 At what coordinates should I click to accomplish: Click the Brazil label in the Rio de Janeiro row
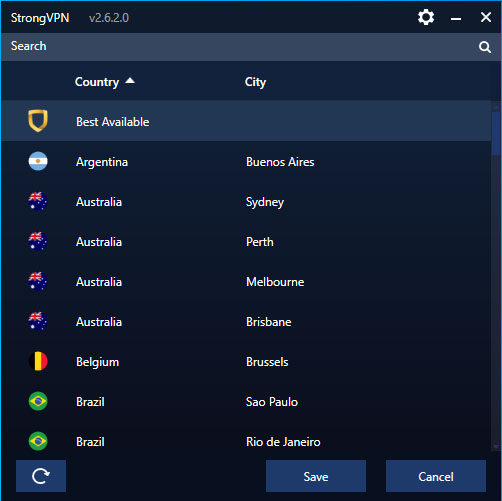coord(90,442)
